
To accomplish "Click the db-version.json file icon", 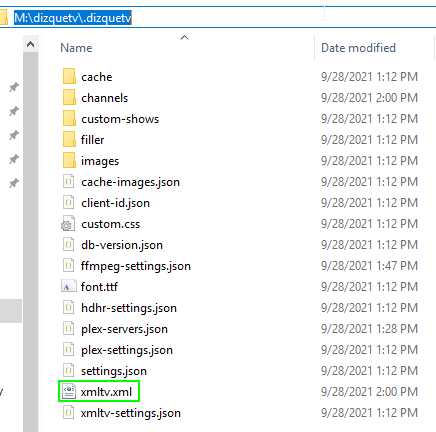I will pos(68,245).
